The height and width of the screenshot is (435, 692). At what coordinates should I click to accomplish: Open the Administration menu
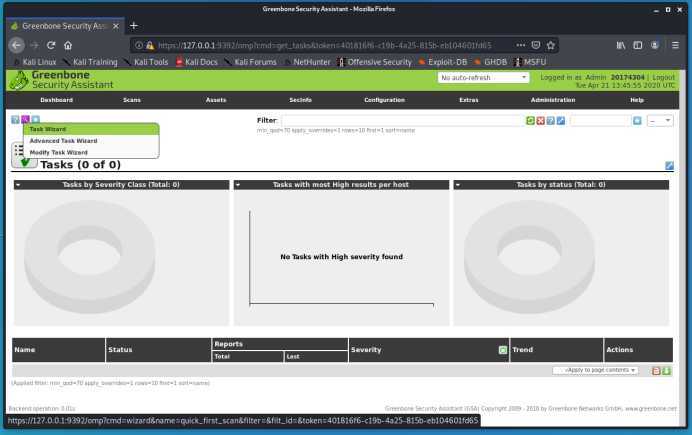coord(553,100)
